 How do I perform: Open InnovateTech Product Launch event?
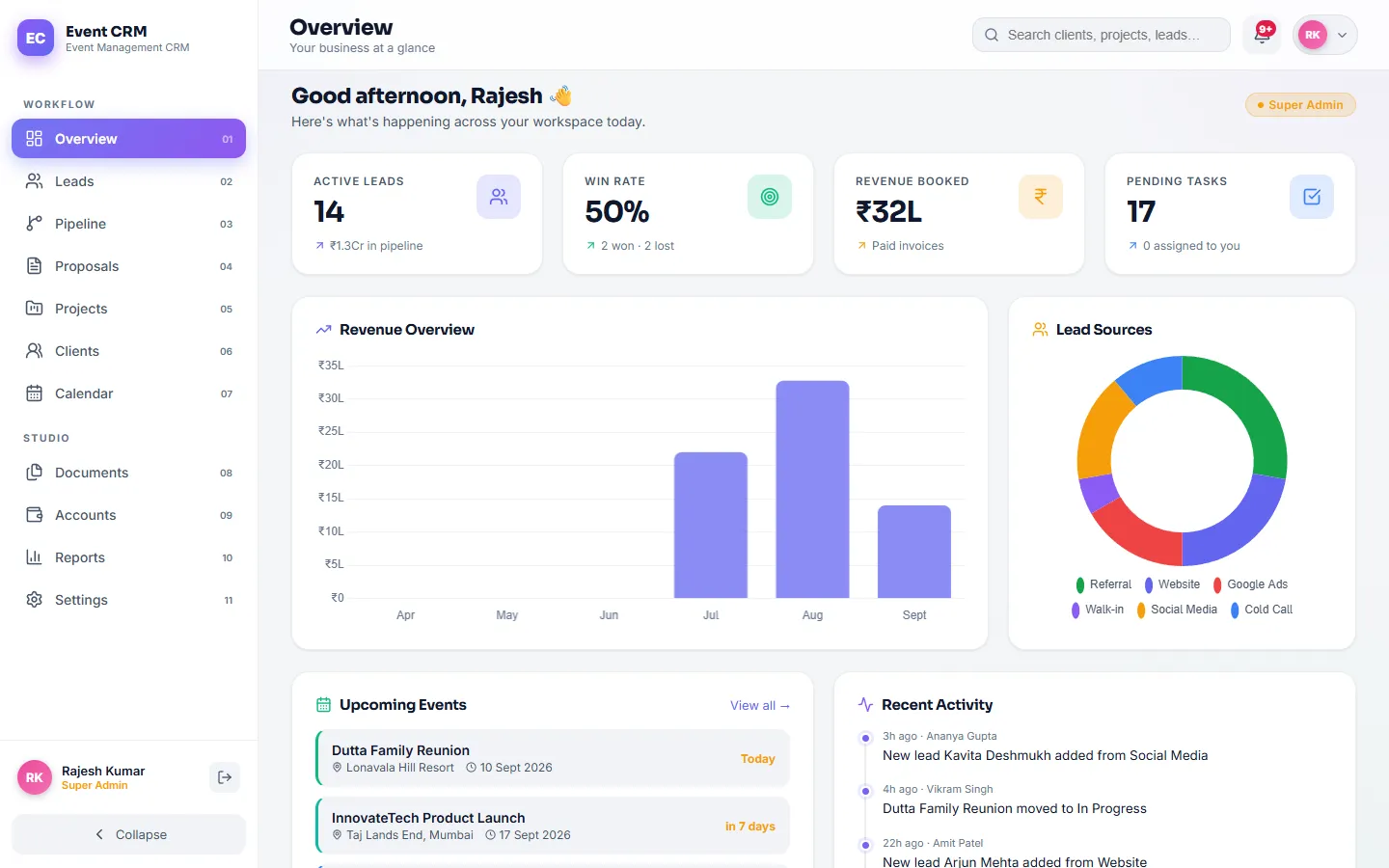pos(553,826)
